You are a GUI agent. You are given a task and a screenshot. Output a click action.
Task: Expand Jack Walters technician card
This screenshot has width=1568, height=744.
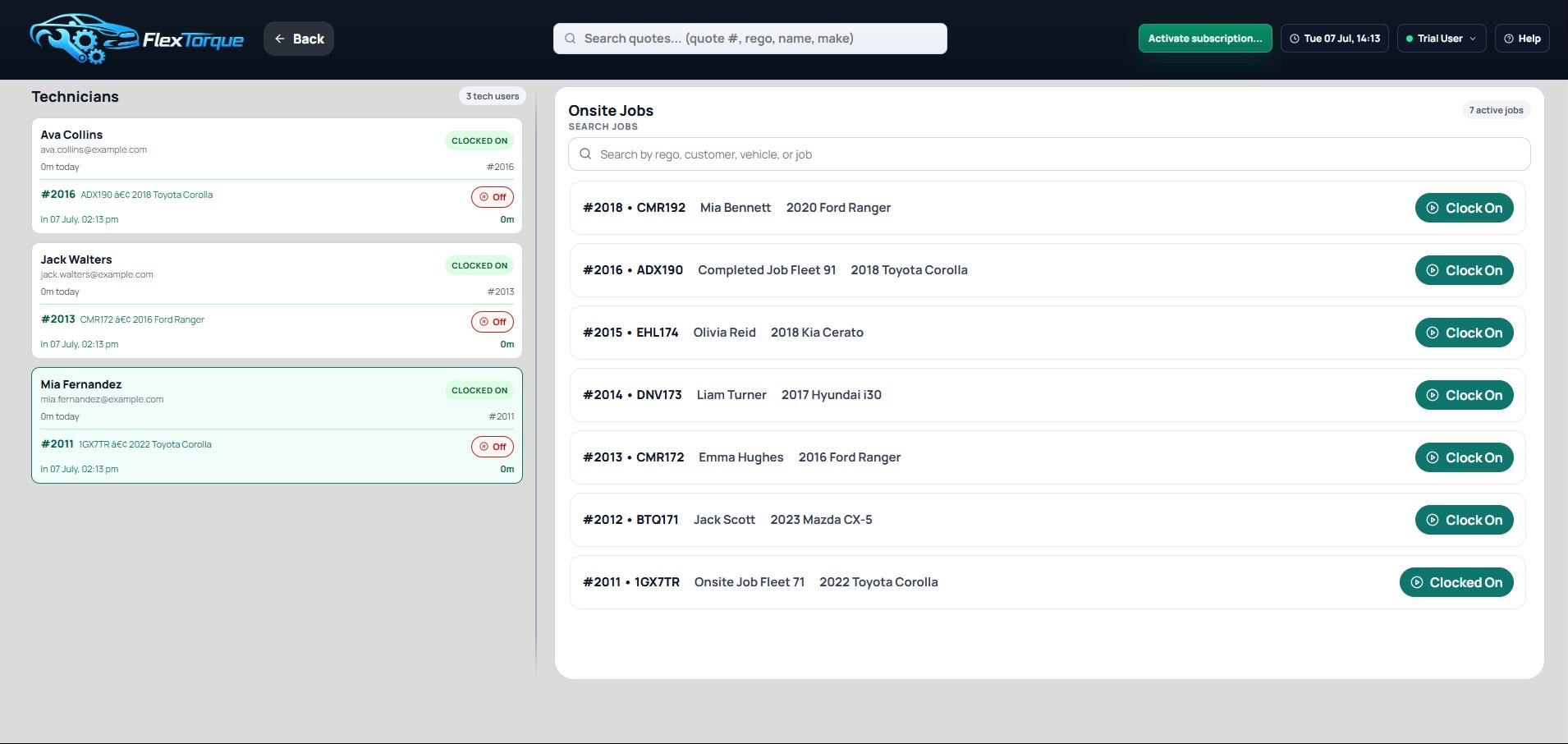(277, 301)
